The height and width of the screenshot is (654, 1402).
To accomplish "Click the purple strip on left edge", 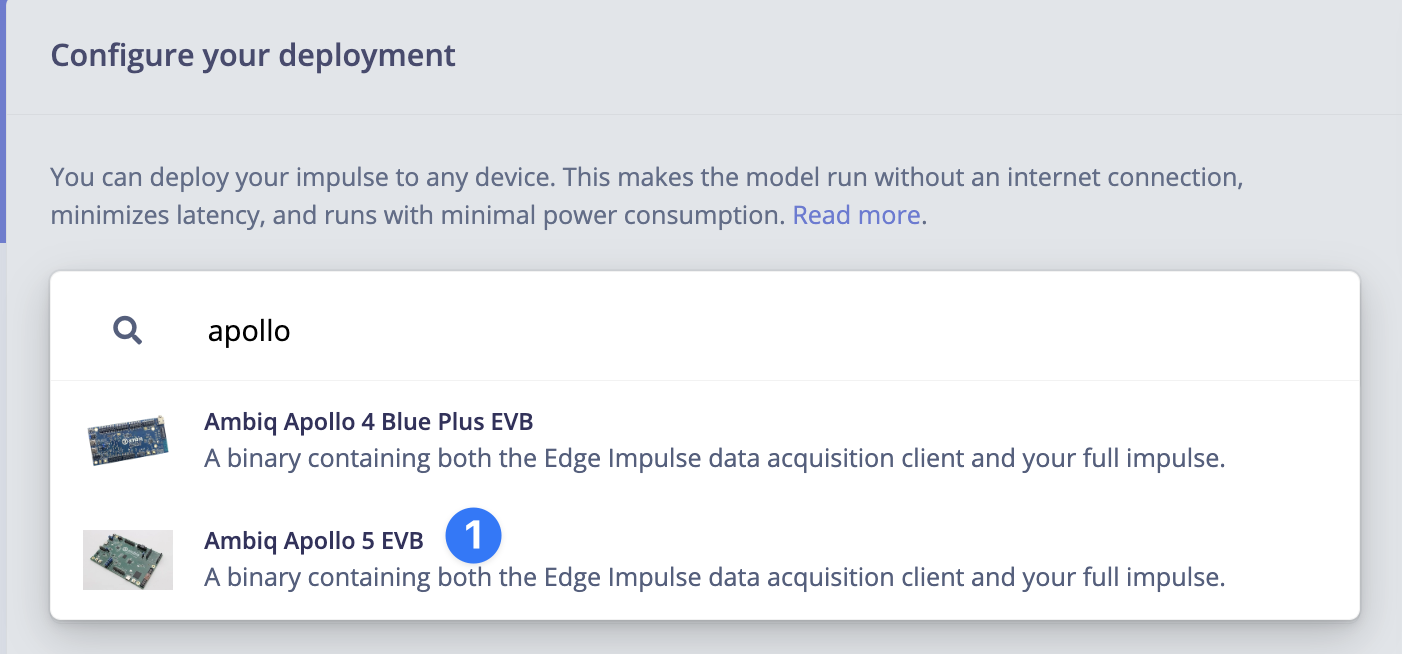I will point(3,120).
